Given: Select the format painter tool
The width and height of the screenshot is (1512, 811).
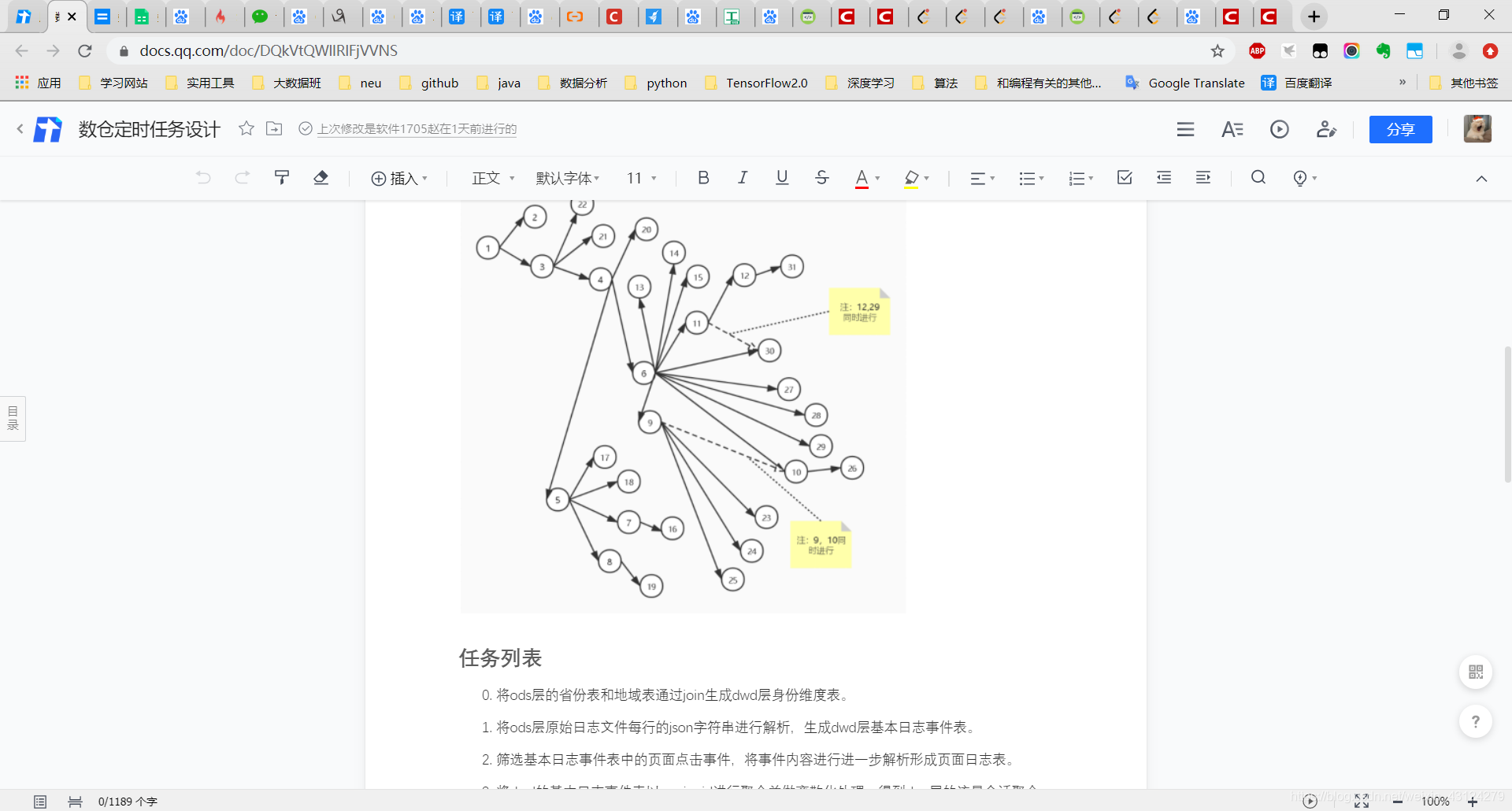Looking at the screenshot, I should point(281,178).
